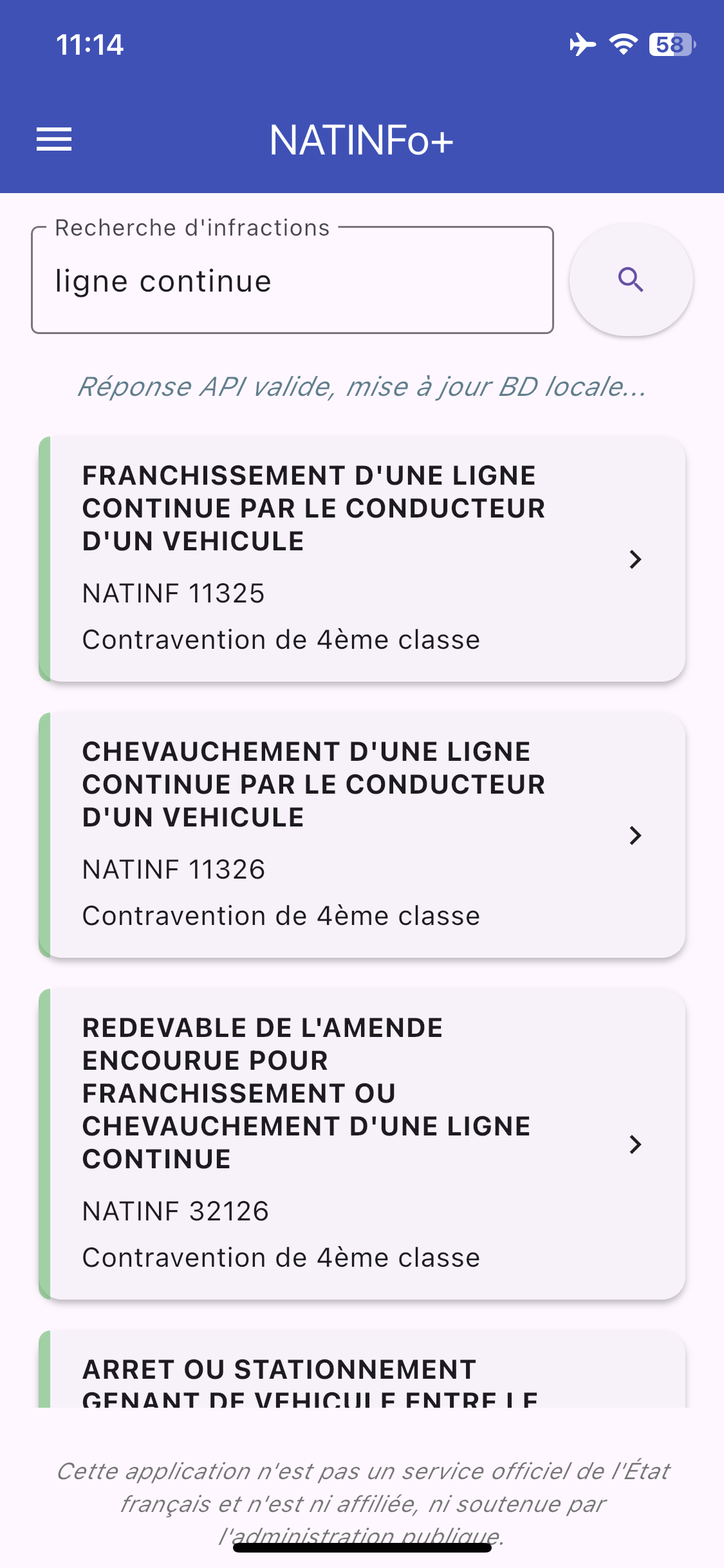Open the hamburger navigation menu

(54, 139)
